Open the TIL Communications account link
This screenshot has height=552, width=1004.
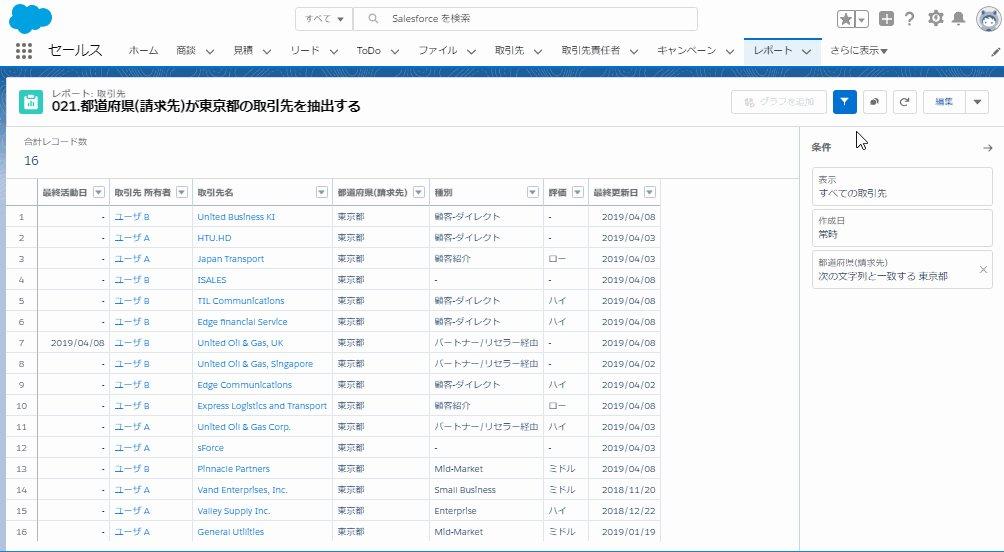tap(241, 301)
